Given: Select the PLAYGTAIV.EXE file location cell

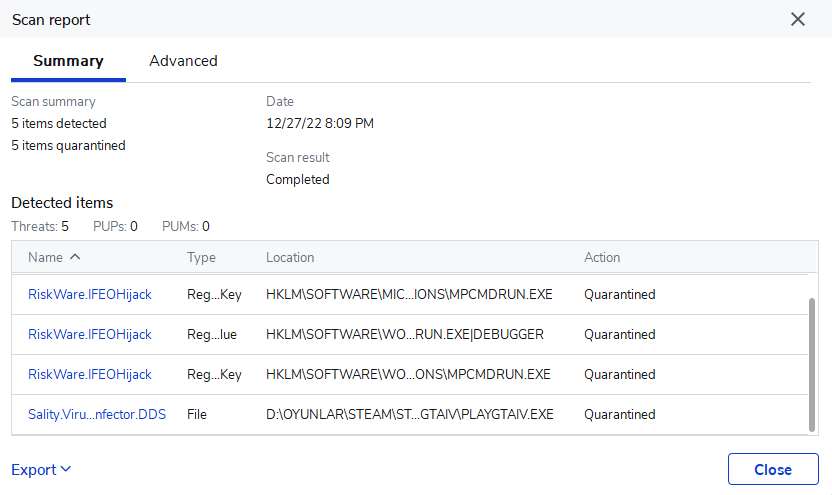Looking at the screenshot, I should tap(409, 414).
